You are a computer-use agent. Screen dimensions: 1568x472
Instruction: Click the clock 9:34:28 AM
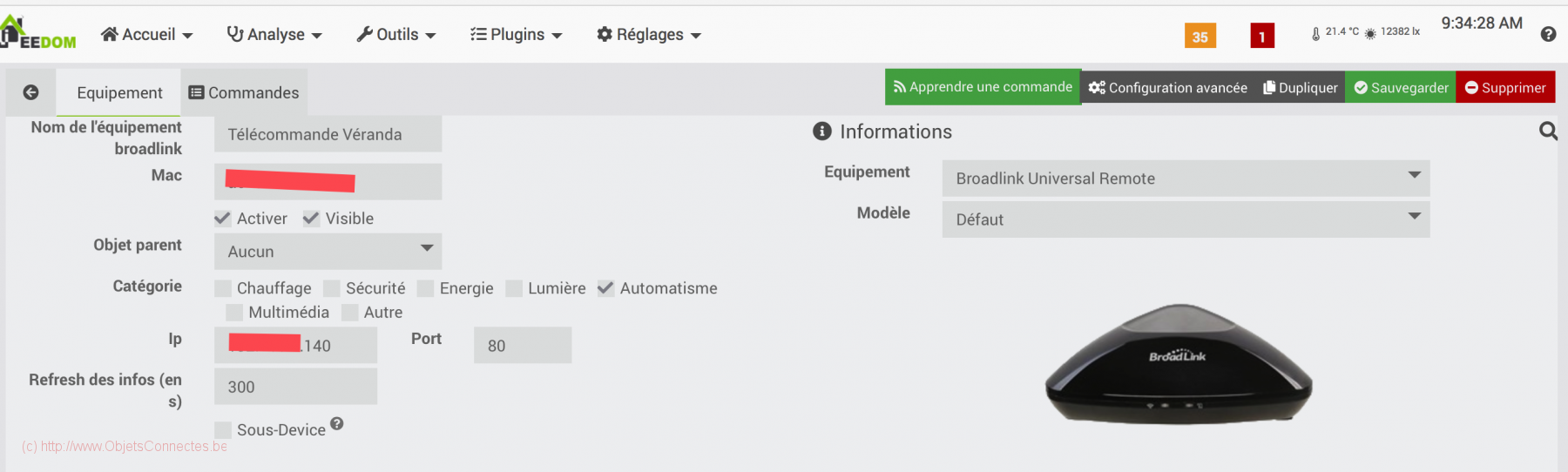click(1482, 24)
